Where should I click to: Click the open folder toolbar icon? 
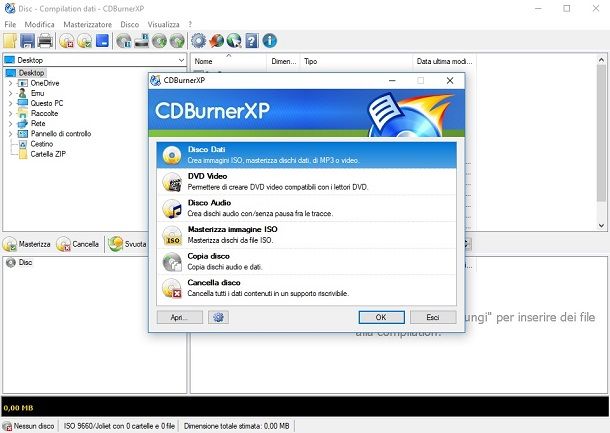pyautogui.click(x=10, y=40)
